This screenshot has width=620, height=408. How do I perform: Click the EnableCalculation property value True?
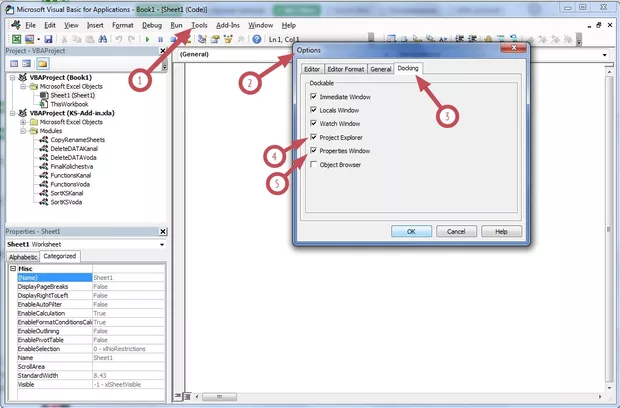click(129, 313)
